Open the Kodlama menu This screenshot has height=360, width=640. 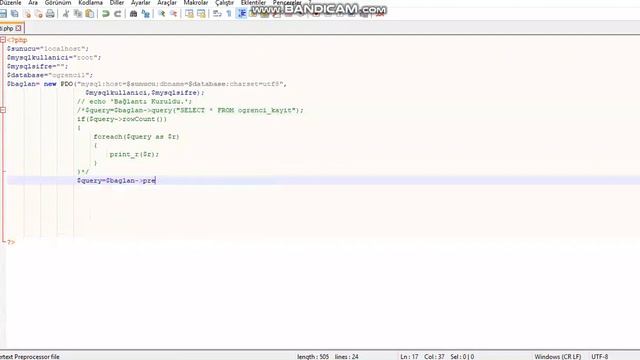point(91,3)
